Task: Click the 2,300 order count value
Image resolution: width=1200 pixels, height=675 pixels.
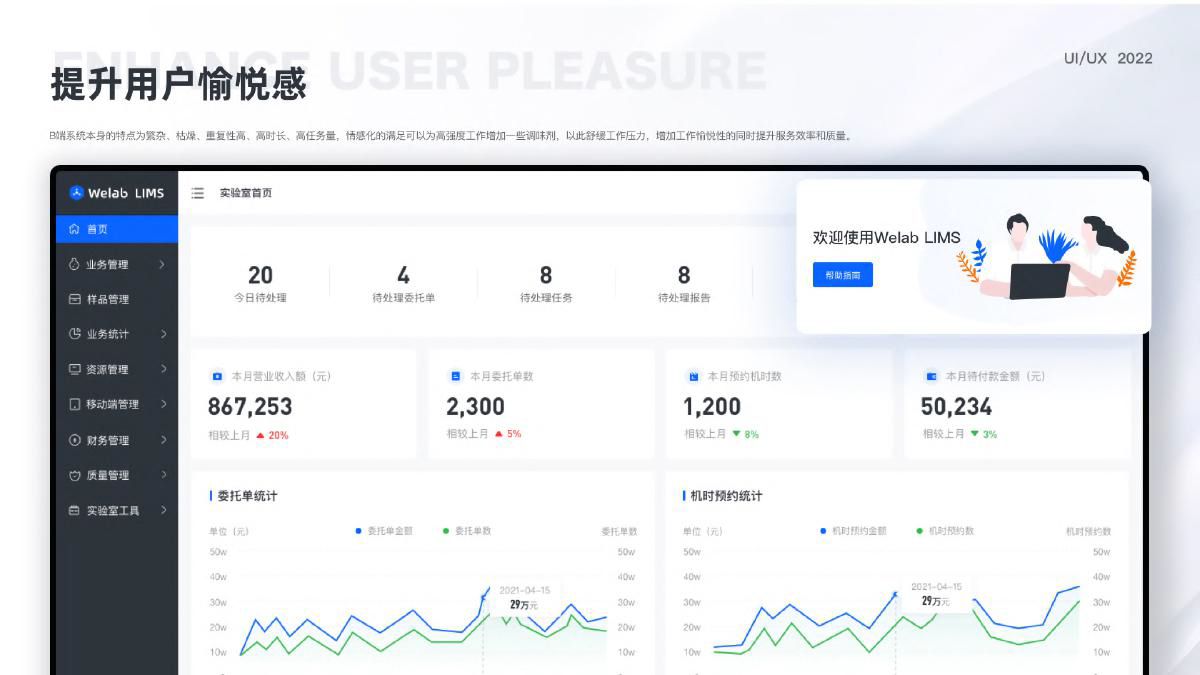Action: (x=475, y=406)
